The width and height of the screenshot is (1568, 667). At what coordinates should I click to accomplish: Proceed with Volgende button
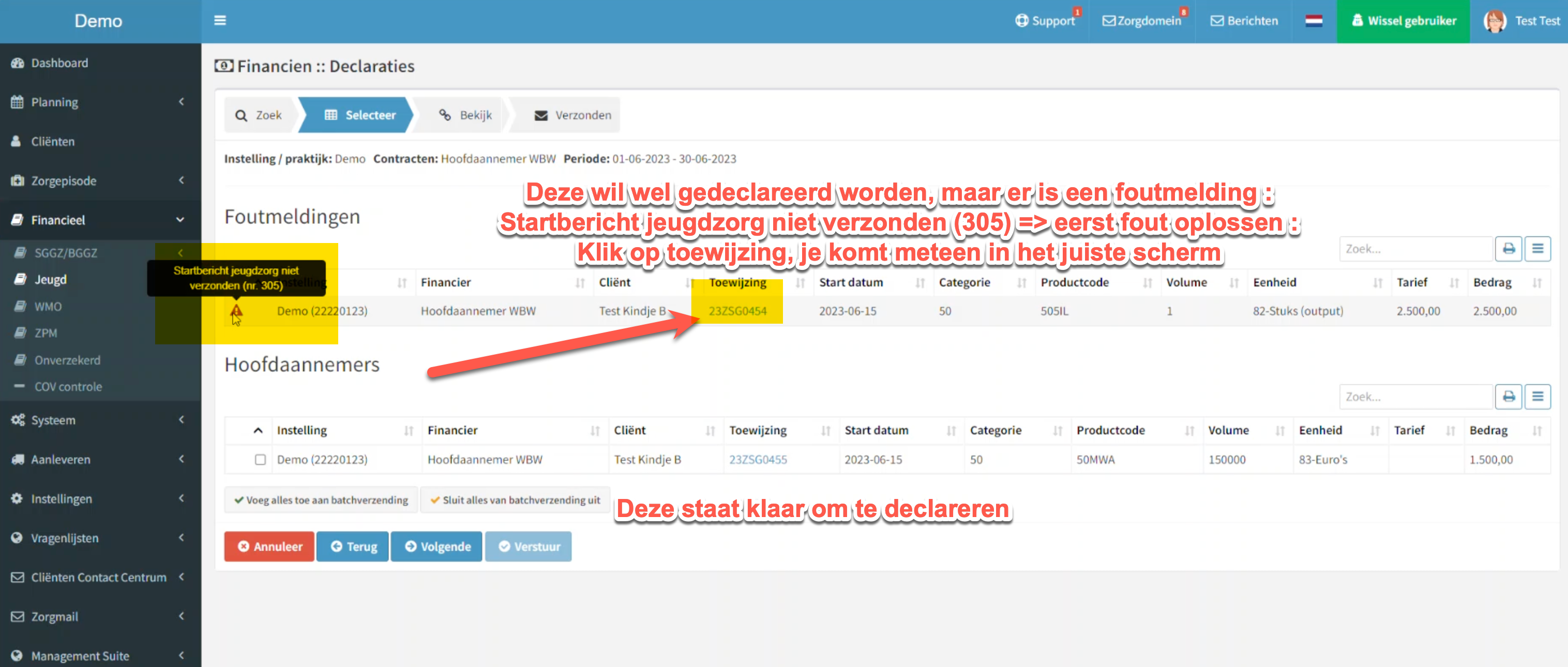tap(436, 547)
